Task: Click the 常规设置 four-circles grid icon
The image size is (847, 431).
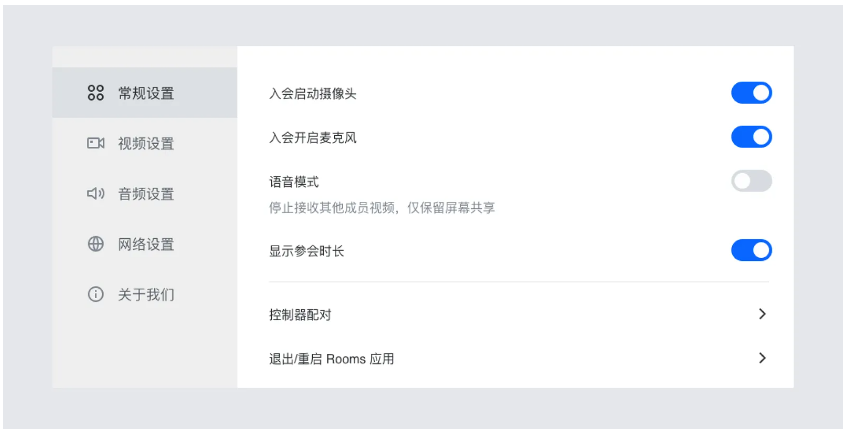Action: click(96, 93)
